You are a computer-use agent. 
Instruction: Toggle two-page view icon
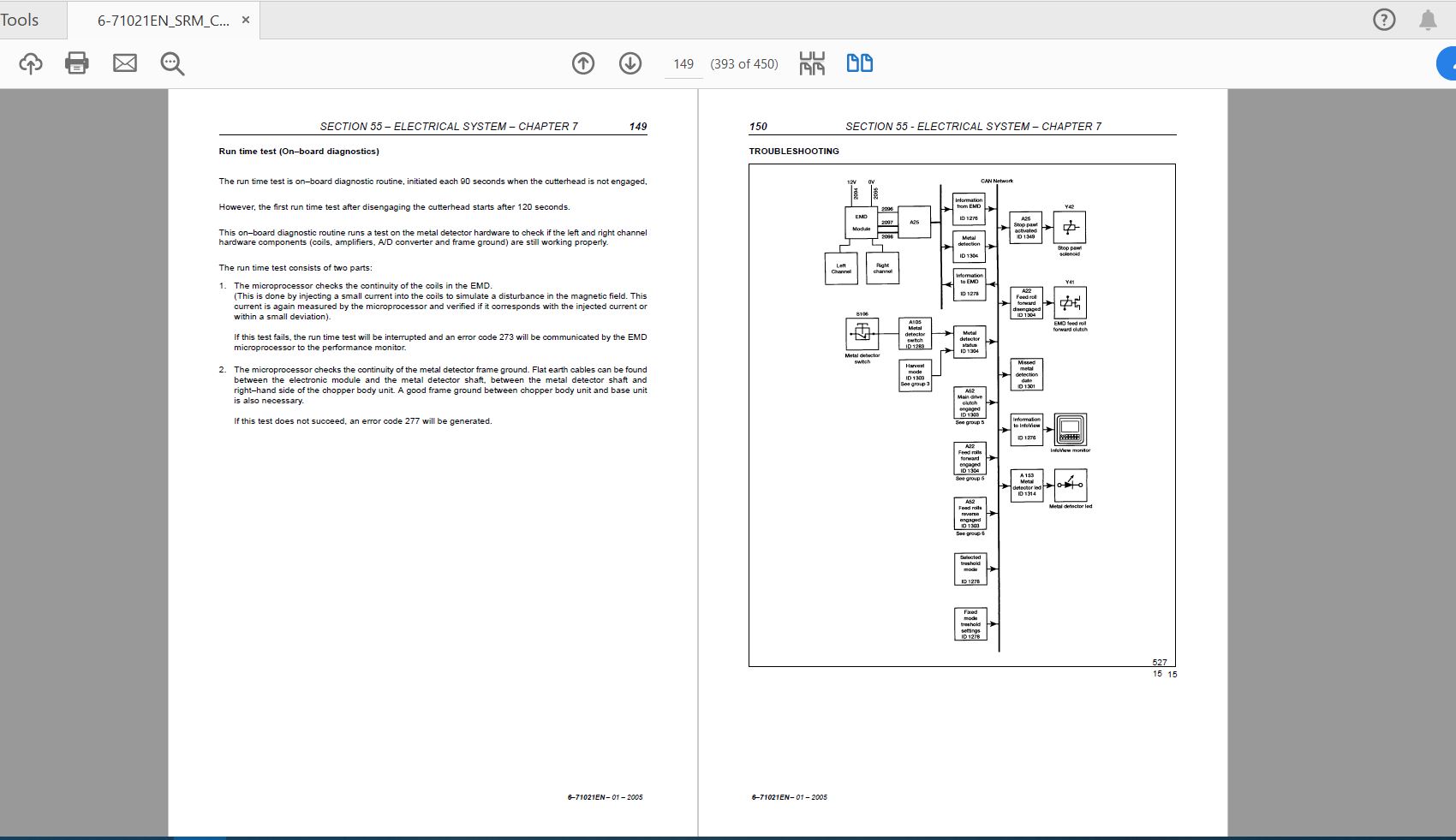(x=860, y=63)
